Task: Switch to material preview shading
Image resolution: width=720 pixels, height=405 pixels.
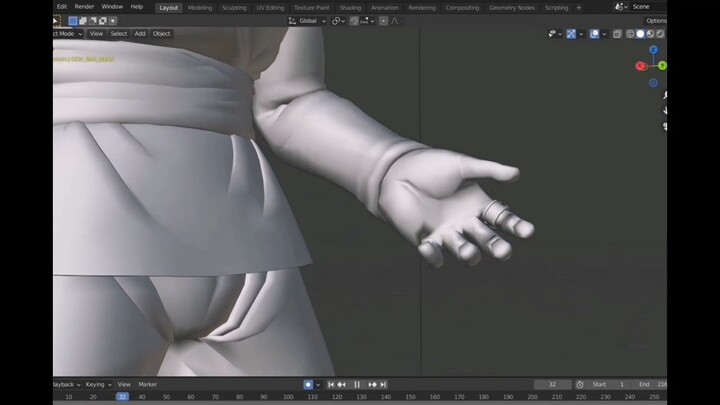Action: click(x=652, y=33)
